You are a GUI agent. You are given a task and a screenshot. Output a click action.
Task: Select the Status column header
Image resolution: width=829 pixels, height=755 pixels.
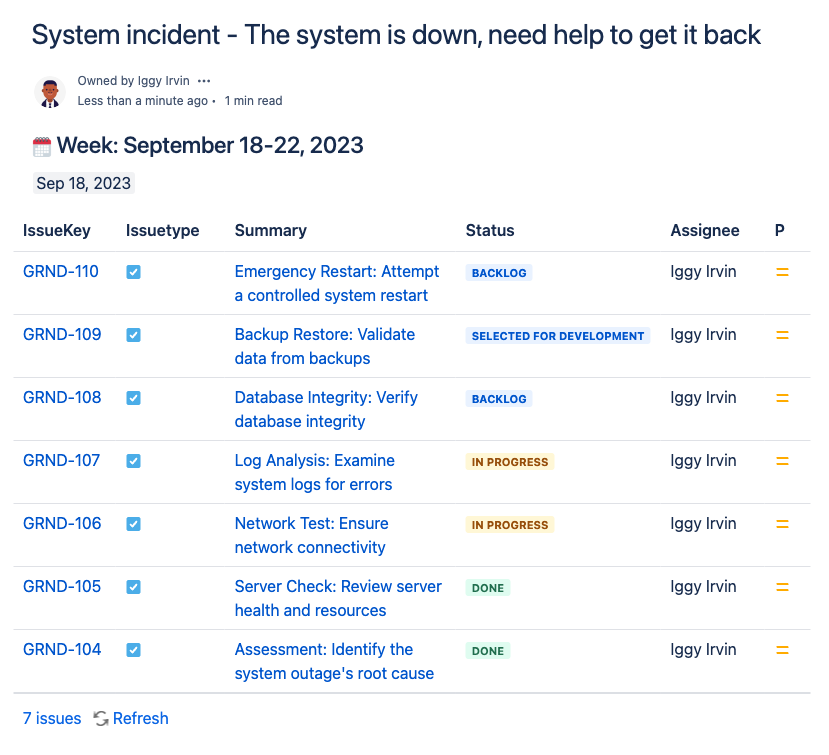[490, 230]
